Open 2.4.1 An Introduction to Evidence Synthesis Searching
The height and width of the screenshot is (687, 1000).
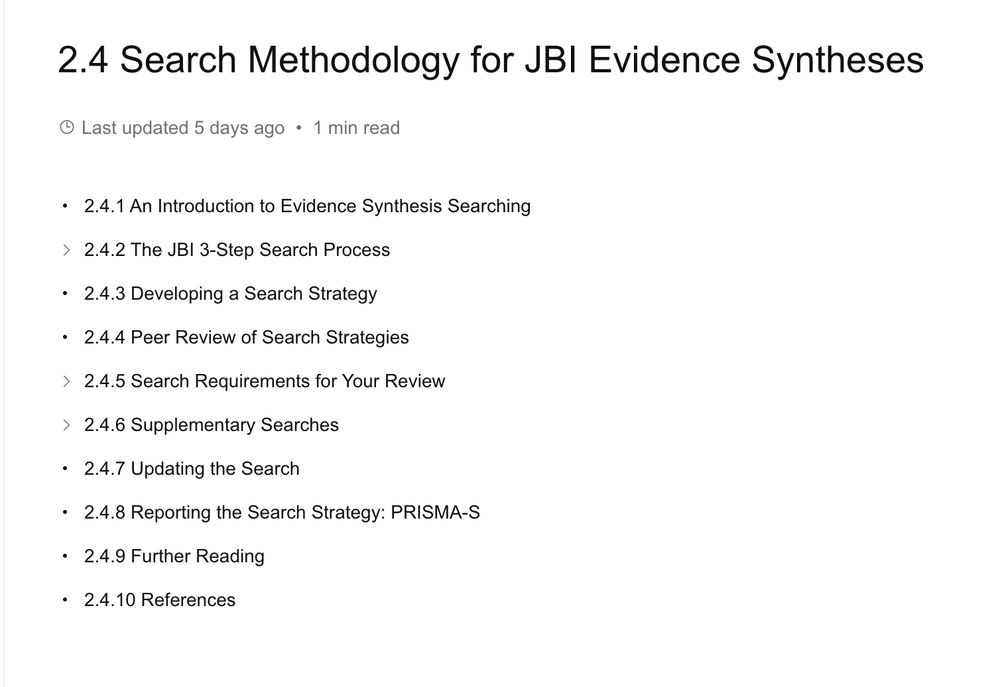[x=307, y=206]
